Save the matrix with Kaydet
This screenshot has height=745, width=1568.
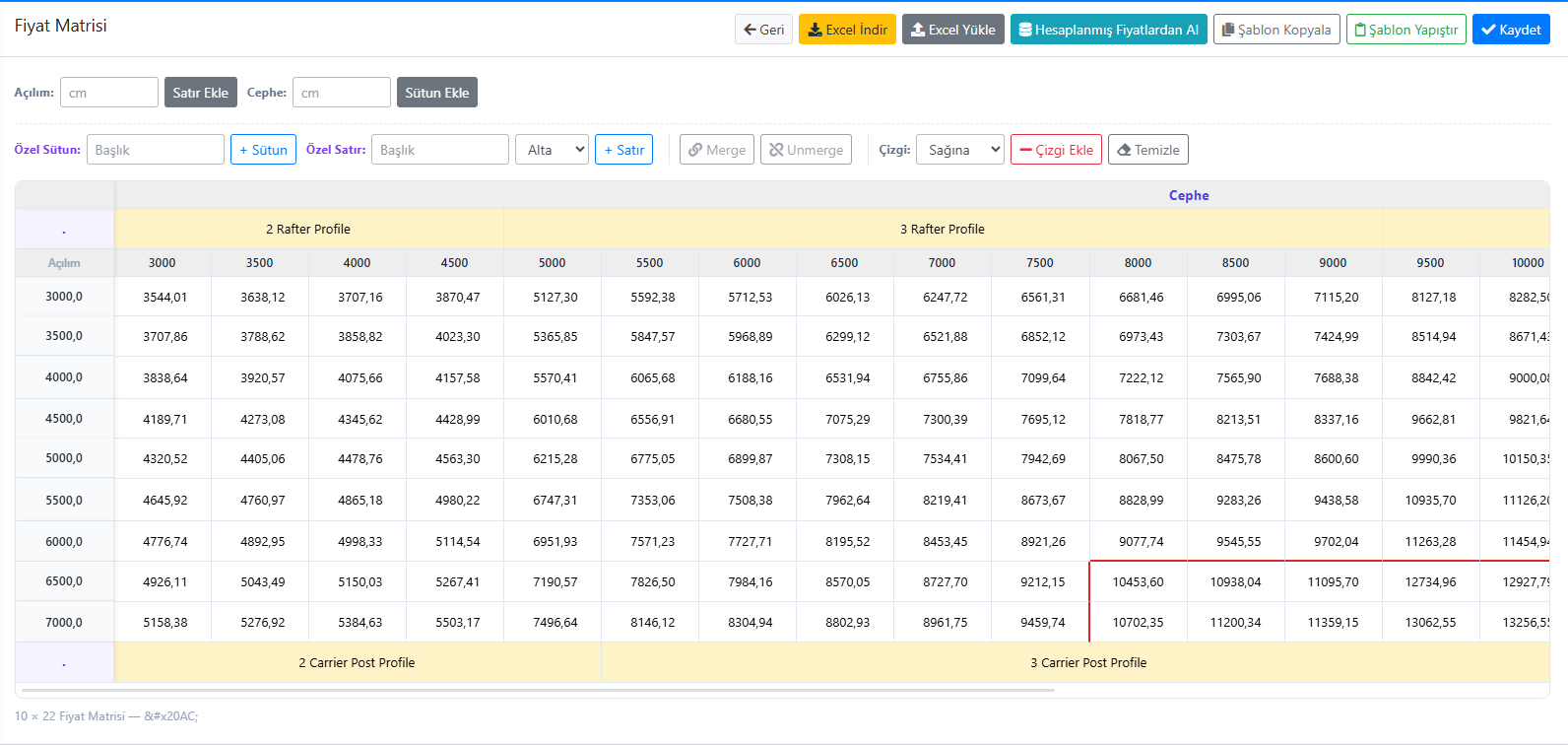pyautogui.click(x=1511, y=30)
